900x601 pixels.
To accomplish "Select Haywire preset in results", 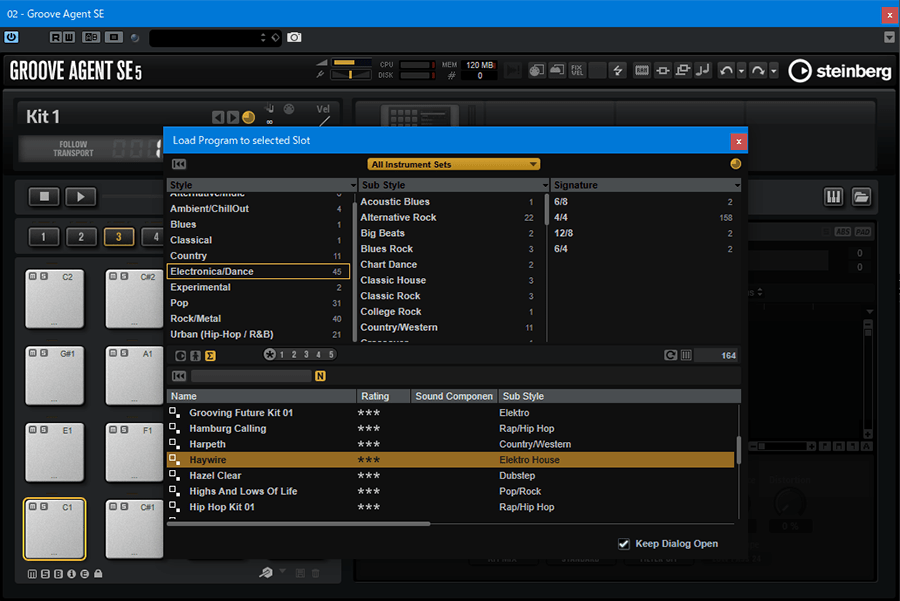I will (451, 460).
